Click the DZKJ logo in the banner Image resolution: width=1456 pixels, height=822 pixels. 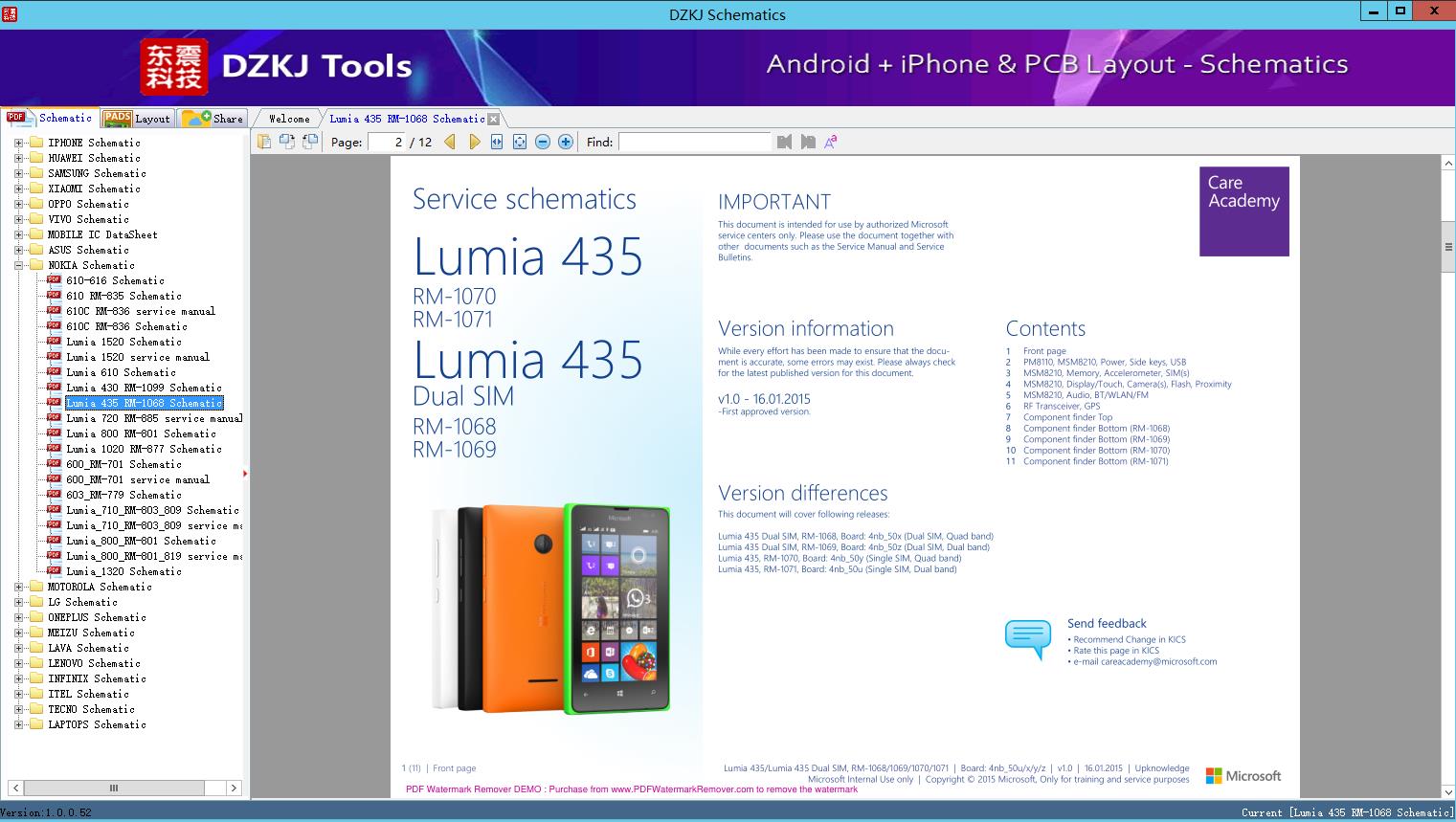point(174,67)
